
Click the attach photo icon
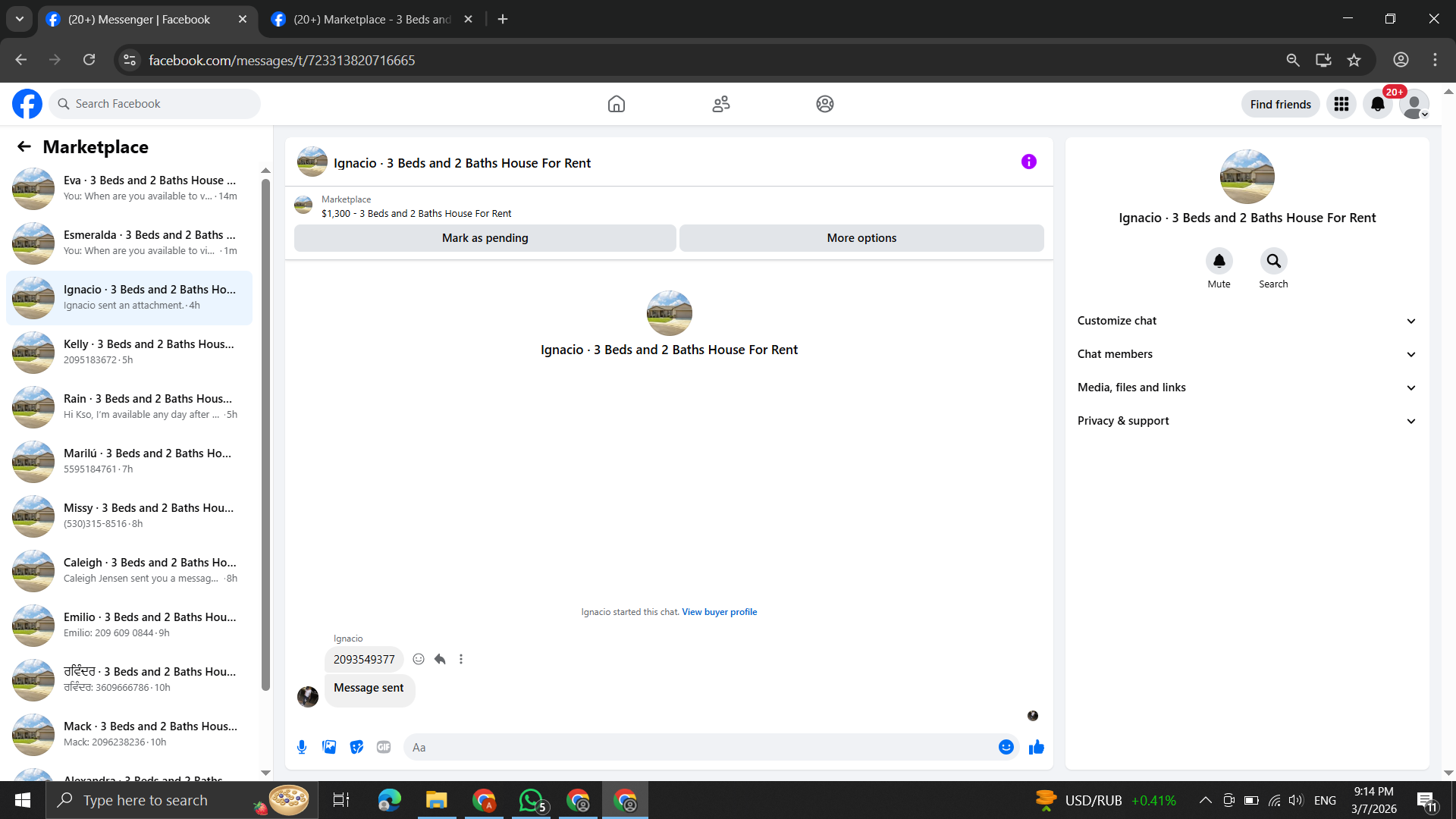tap(329, 747)
